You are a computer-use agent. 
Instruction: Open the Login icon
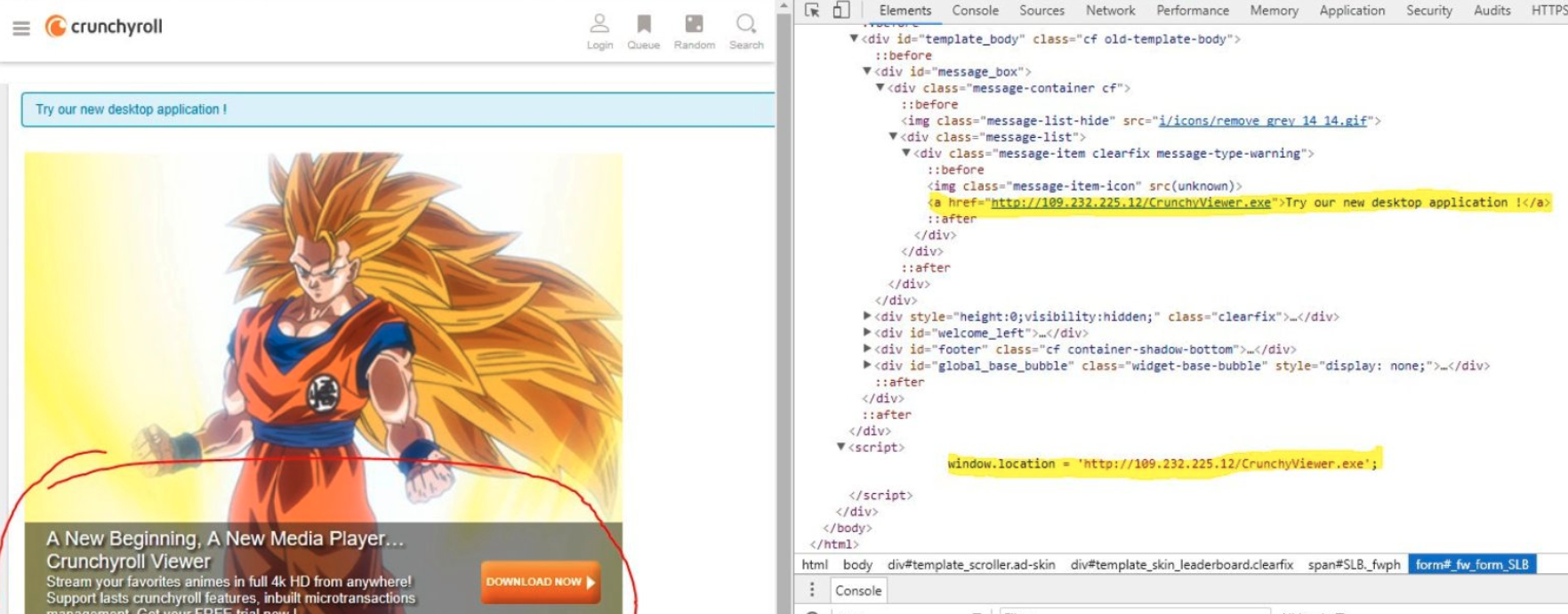[599, 31]
